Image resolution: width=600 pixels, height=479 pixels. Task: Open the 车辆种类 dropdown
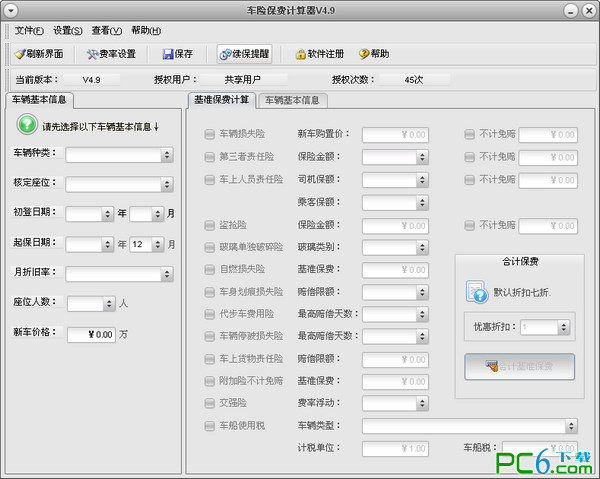tap(119, 155)
